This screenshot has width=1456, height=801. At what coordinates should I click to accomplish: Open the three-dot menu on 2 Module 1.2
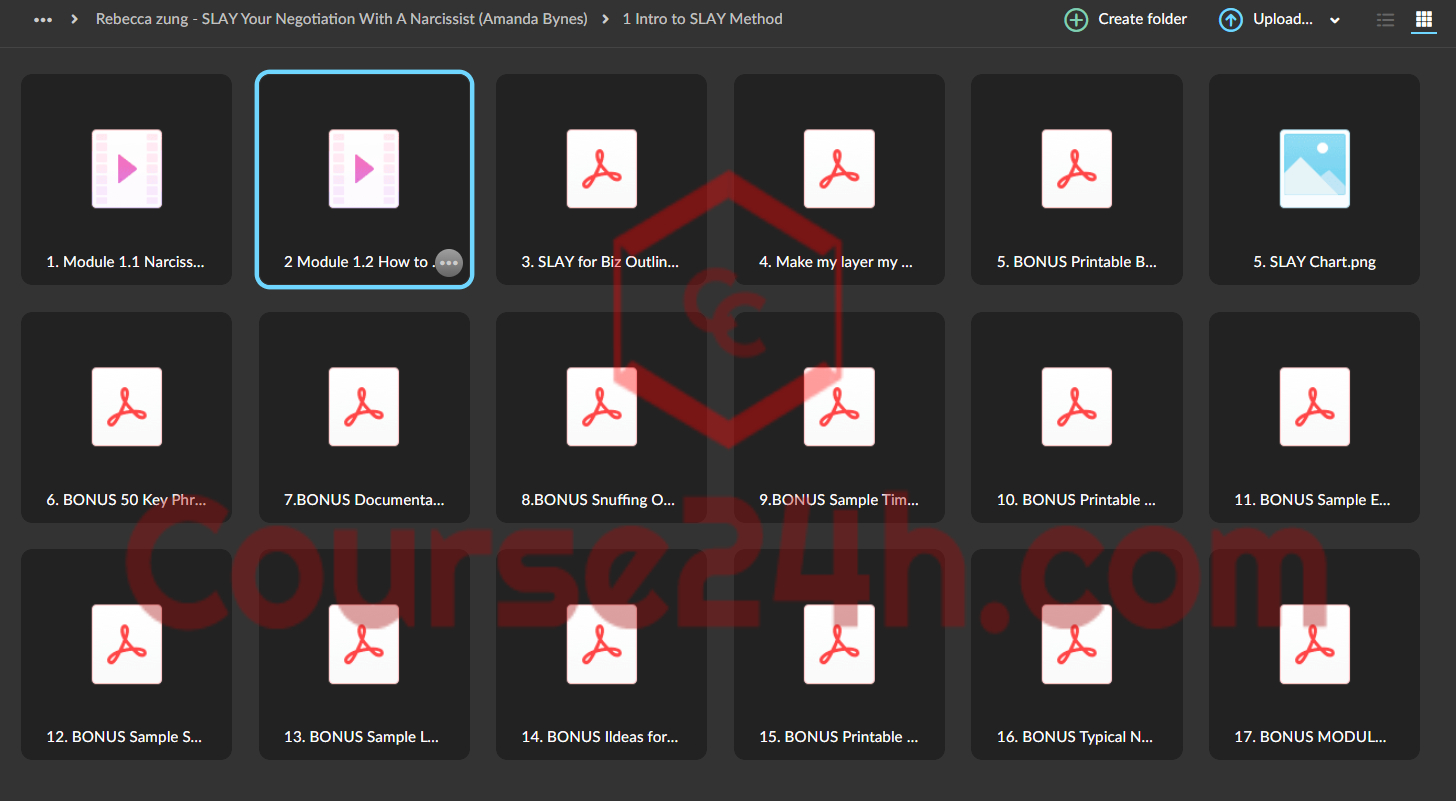pyautogui.click(x=449, y=262)
